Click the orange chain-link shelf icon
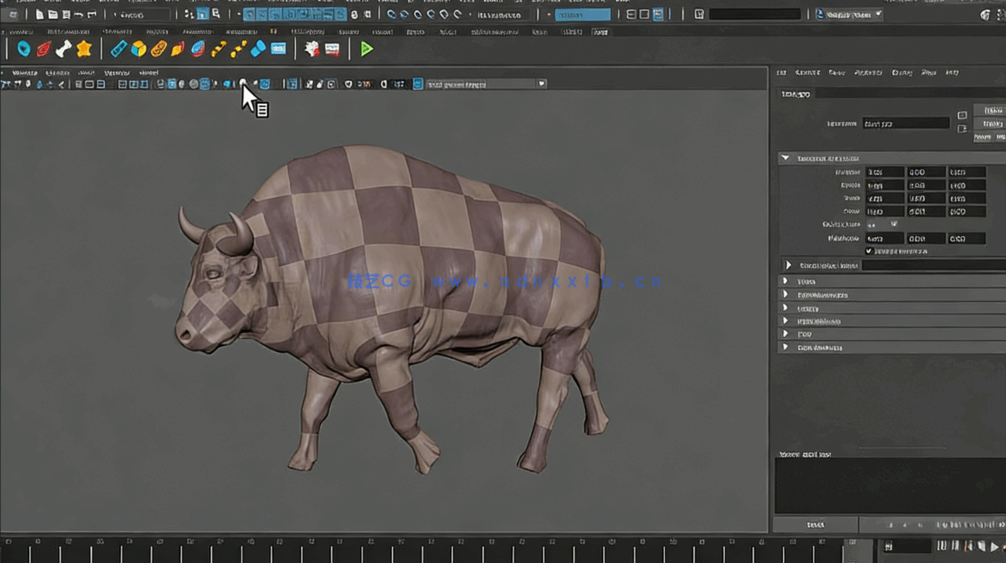 coord(158,49)
